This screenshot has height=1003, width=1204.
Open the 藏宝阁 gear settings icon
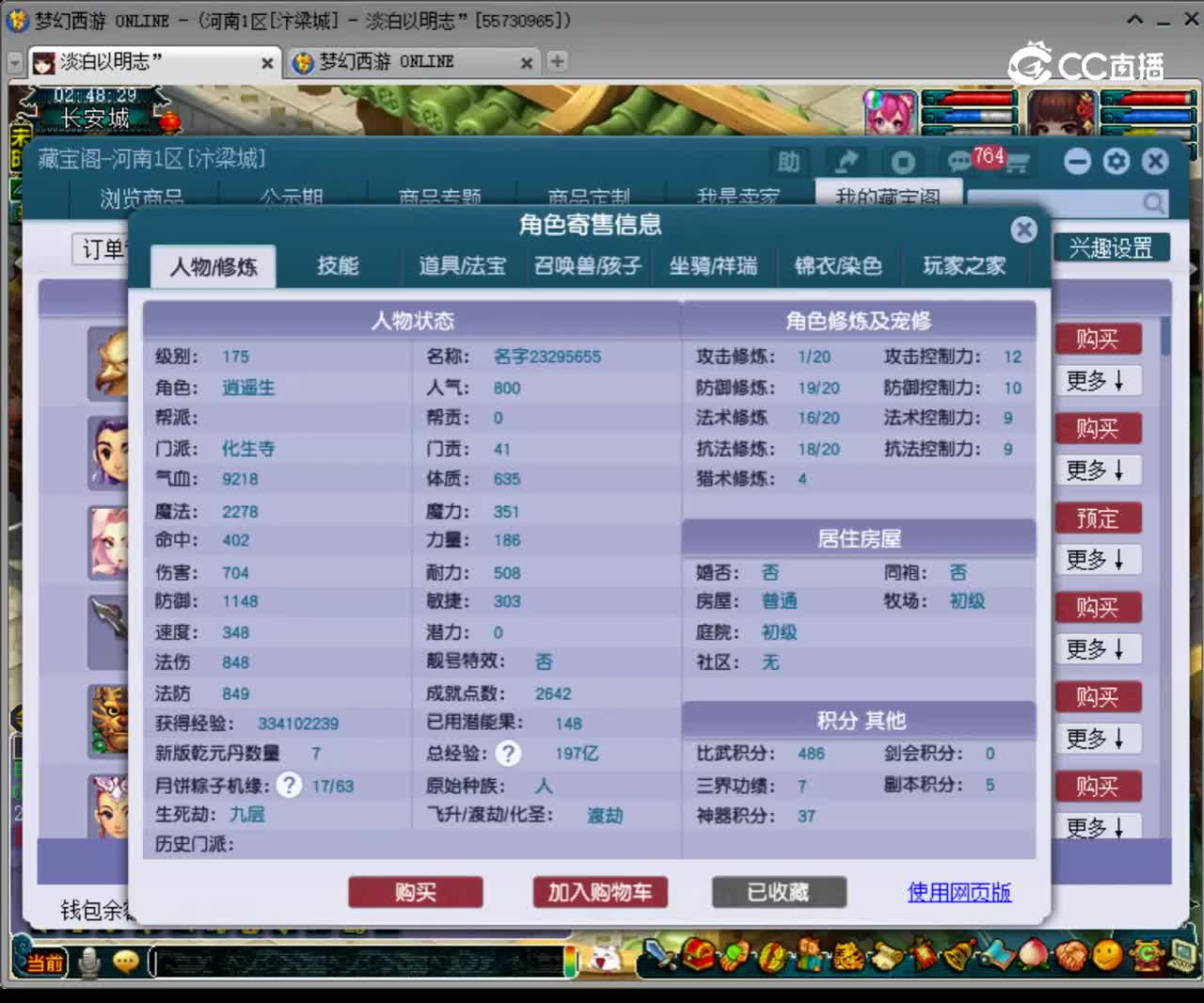1117,162
